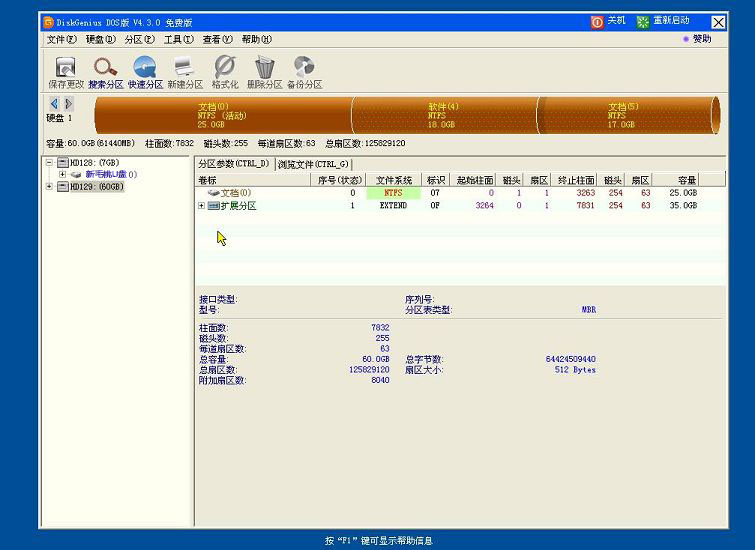Launch the 快速分区 quick partition tool
755x550 pixels.
145,72
